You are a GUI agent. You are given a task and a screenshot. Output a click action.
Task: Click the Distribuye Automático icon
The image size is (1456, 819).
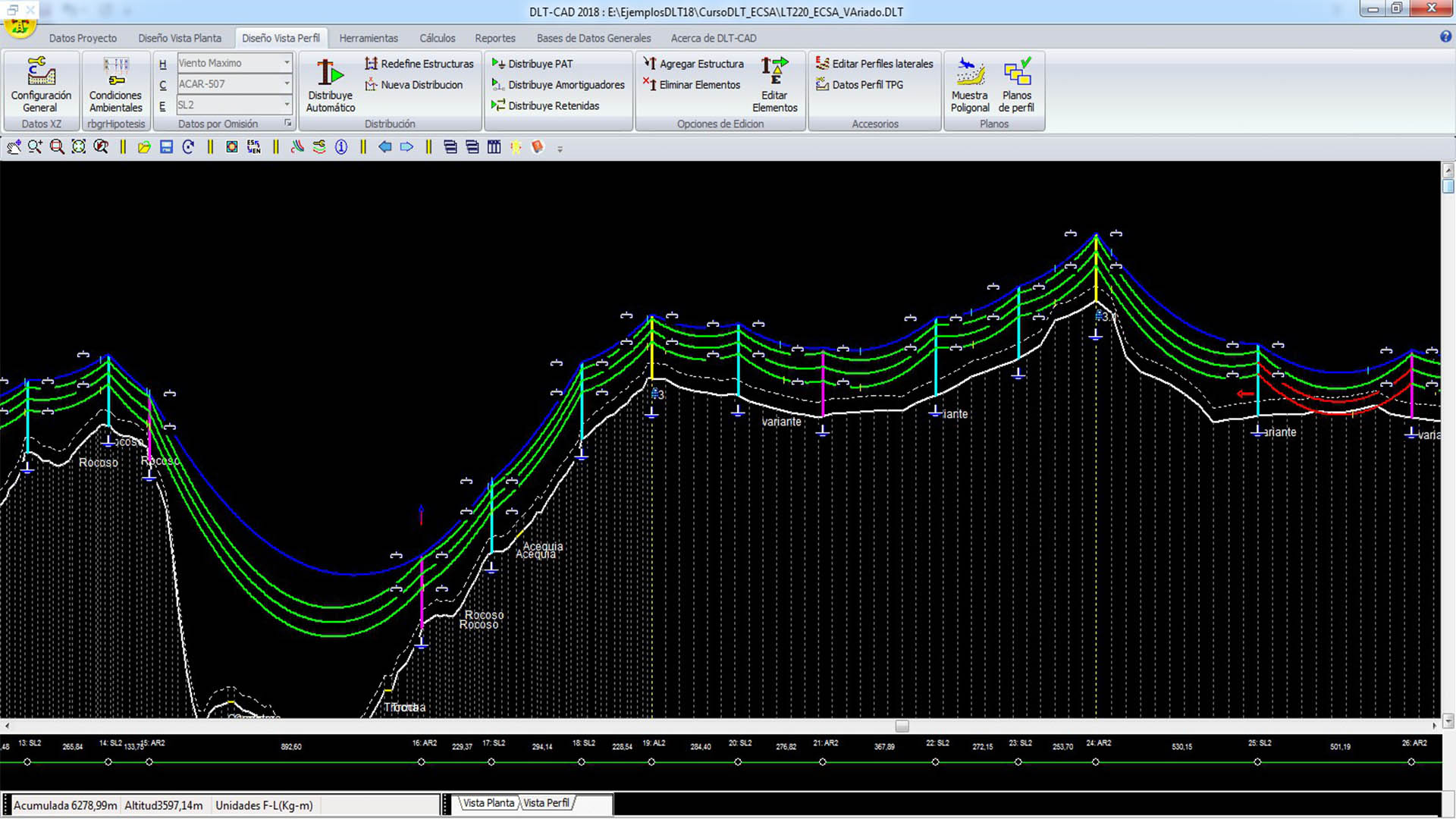(x=330, y=74)
